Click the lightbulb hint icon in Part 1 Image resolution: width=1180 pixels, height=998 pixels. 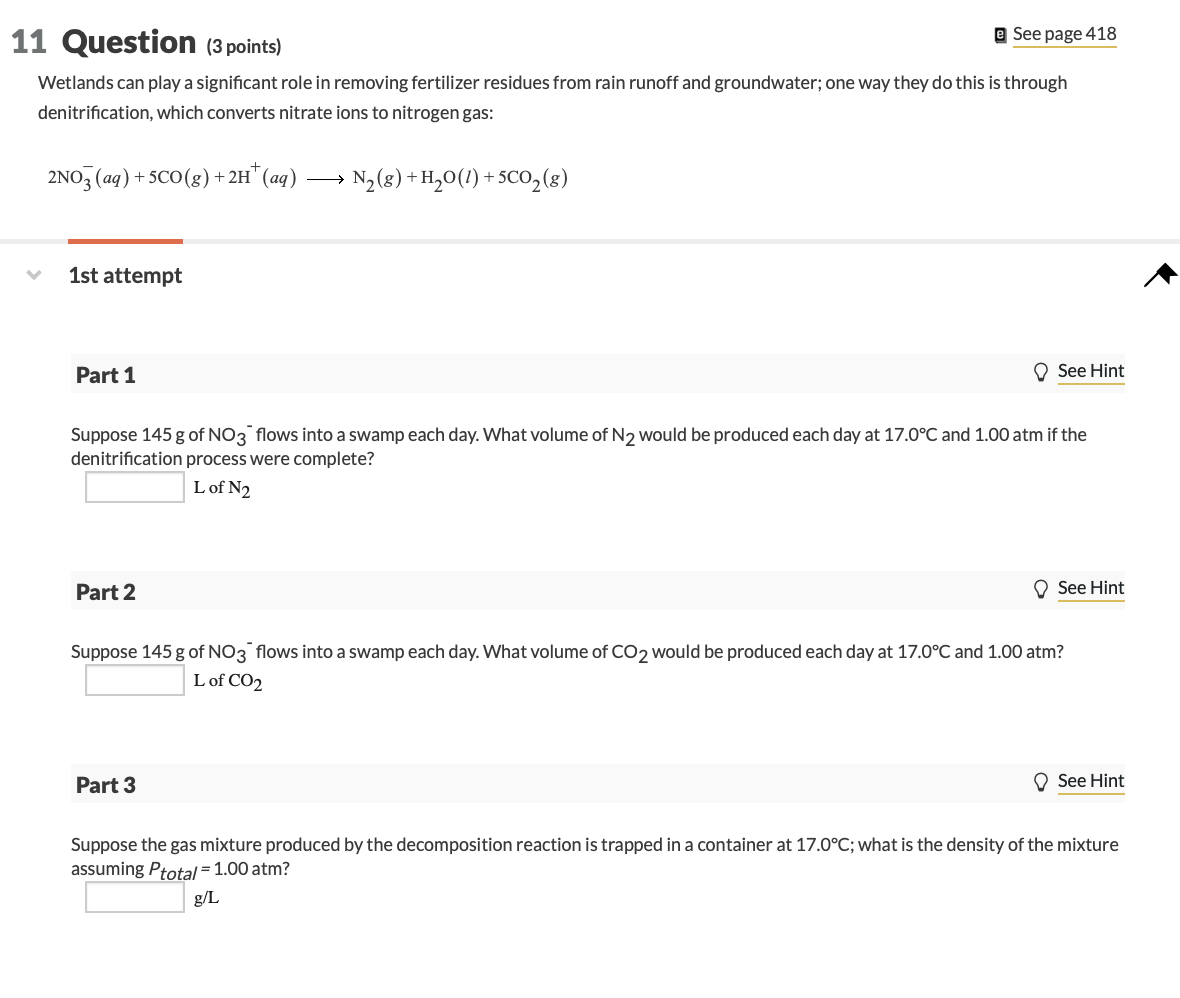(x=1041, y=371)
